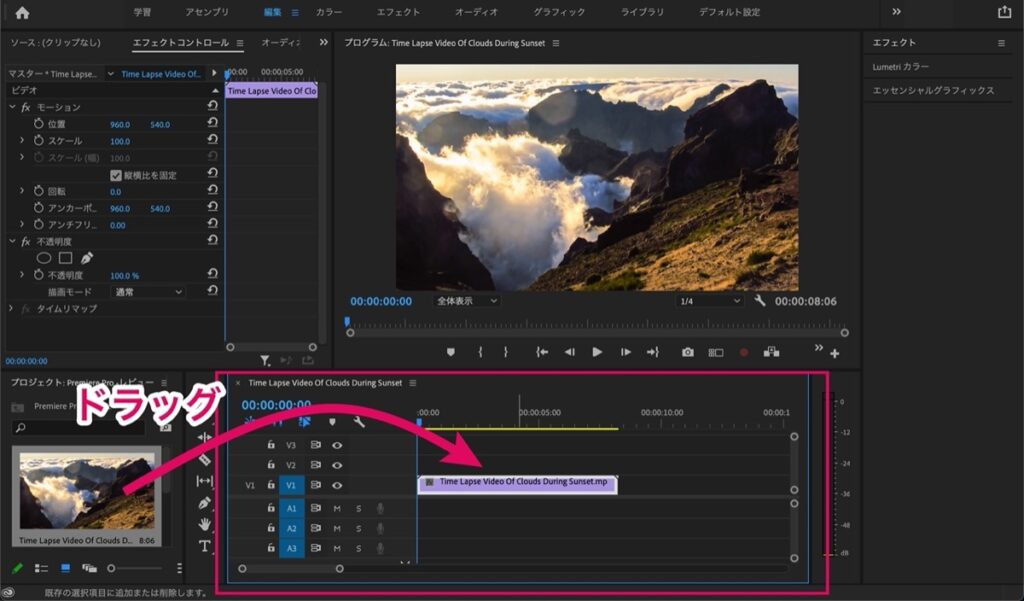Uncheck the 縦横比を固定 checkbox

click(x=116, y=175)
